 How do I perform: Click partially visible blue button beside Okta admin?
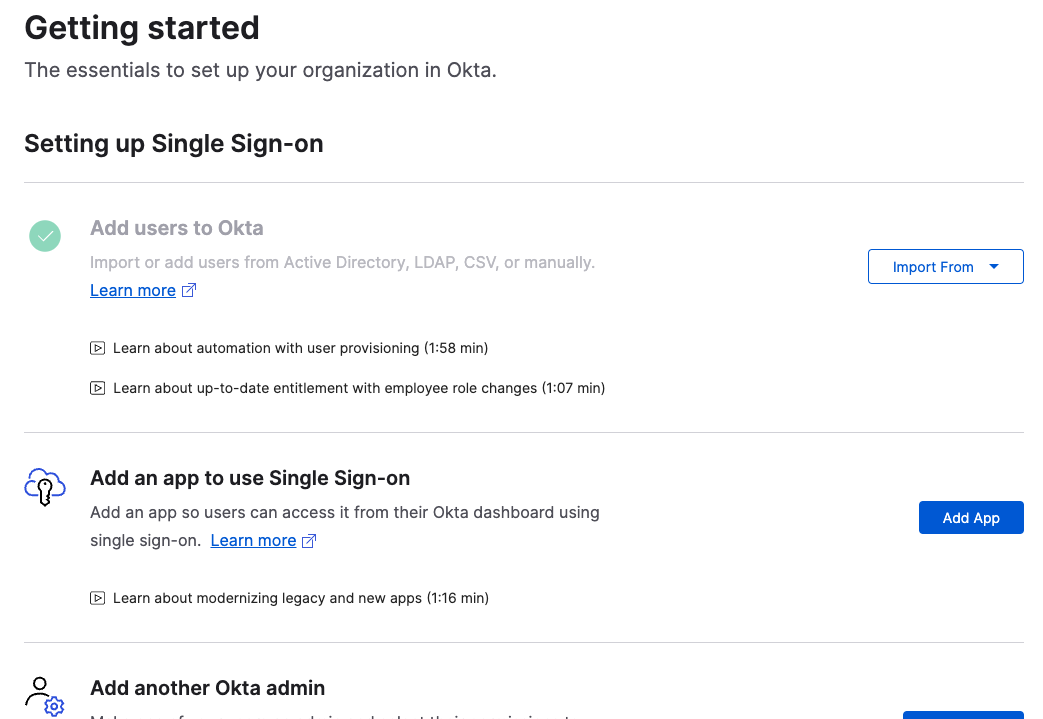tap(963, 715)
